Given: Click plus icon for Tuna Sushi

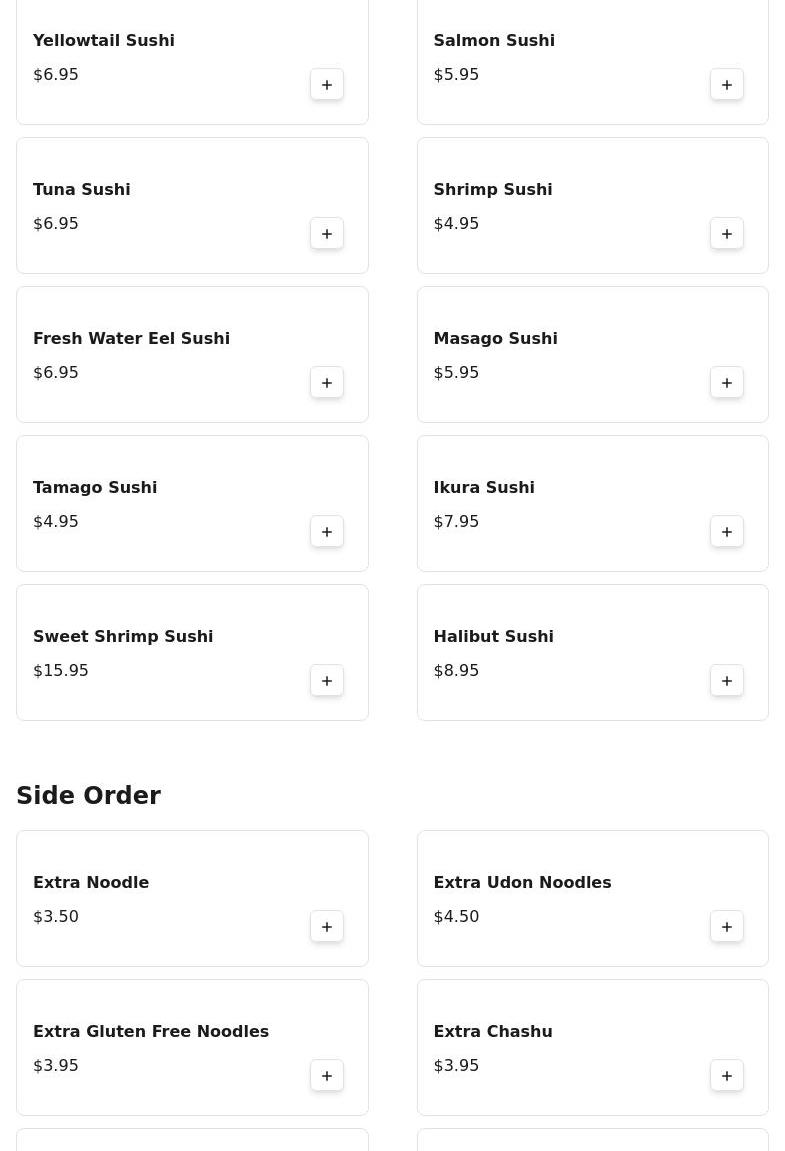Looking at the screenshot, I should coord(327,234).
